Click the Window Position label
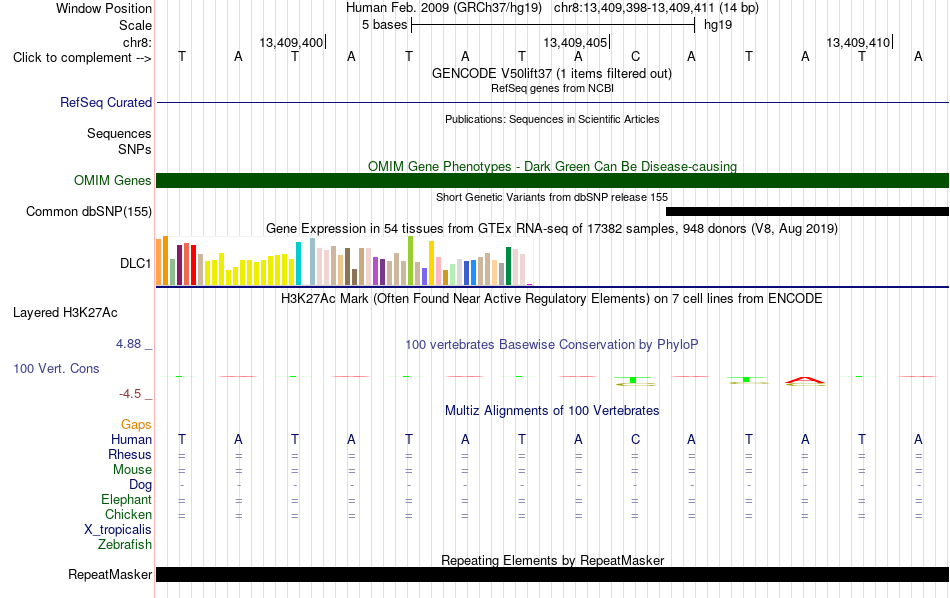Screen dimensions: 950x598 104,8
